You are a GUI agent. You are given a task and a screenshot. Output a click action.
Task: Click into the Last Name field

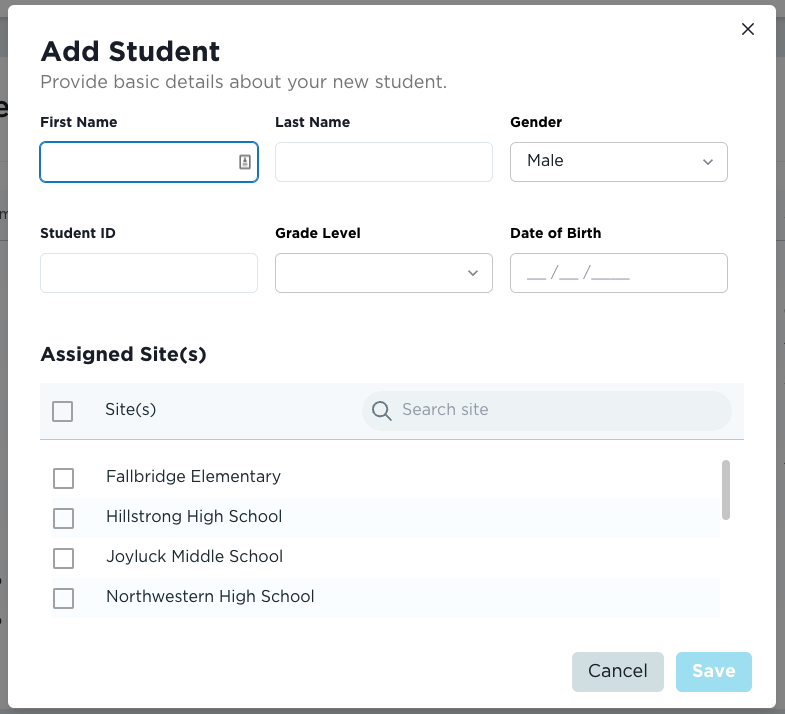pos(383,162)
